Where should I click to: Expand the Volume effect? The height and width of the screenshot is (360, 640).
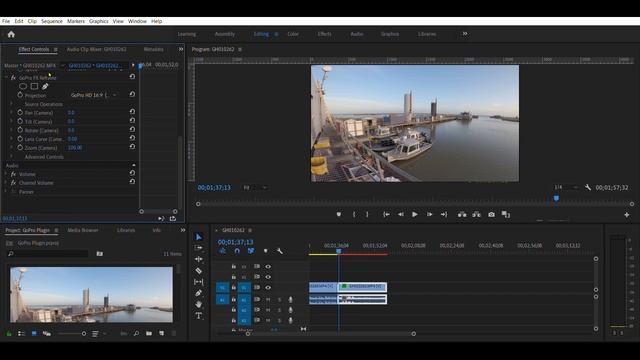click(x=6, y=174)
